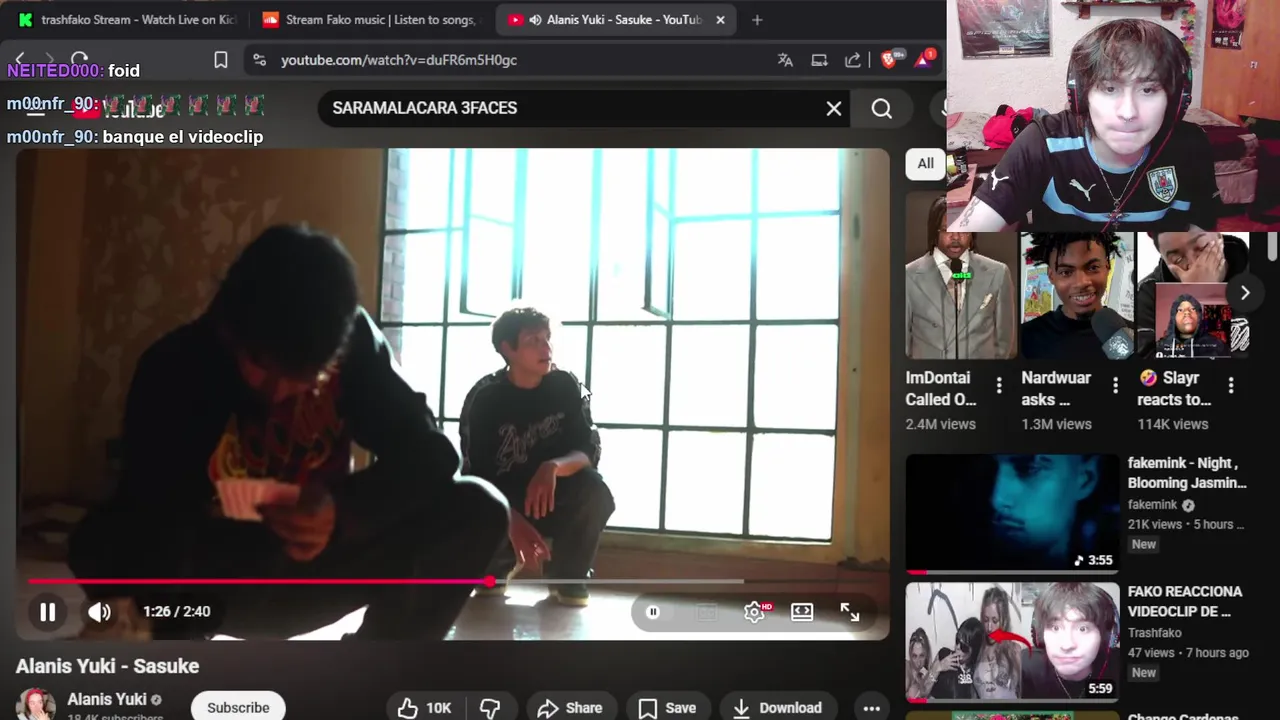Open FAKO REACCIONA VIDEOCLIP DE ... title
Image resolution: width=1280 pixels, height=720 pixels.
(1185, 601)
